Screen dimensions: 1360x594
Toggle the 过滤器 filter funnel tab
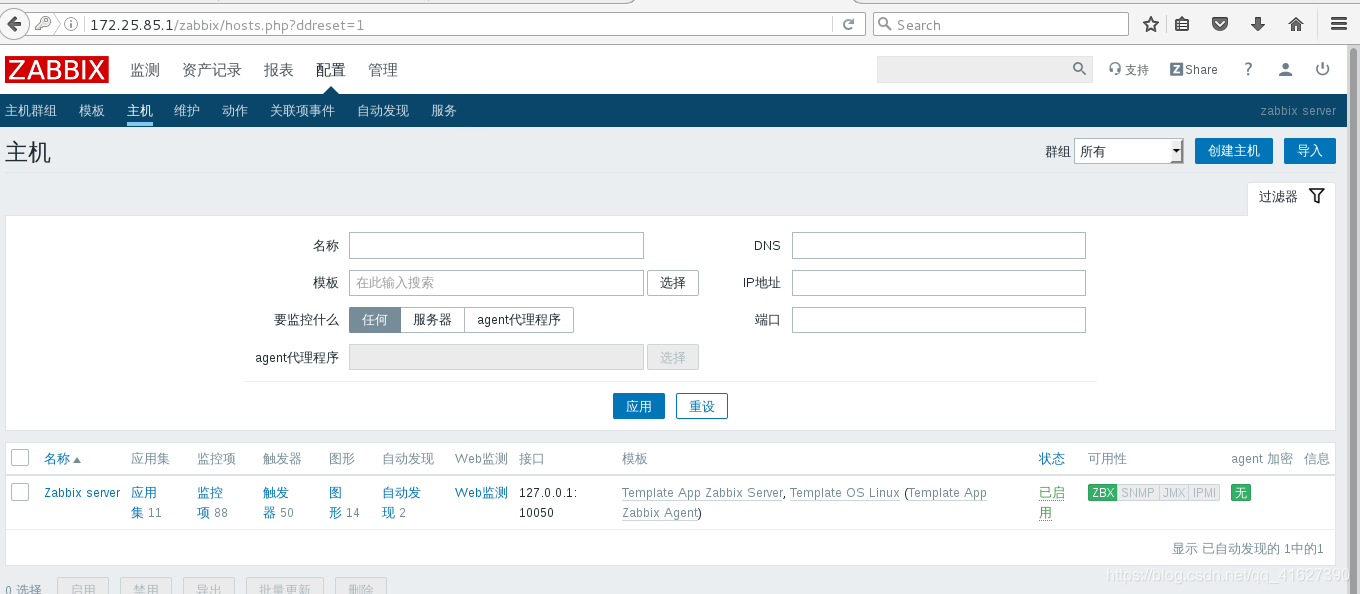pos(1291,197)
